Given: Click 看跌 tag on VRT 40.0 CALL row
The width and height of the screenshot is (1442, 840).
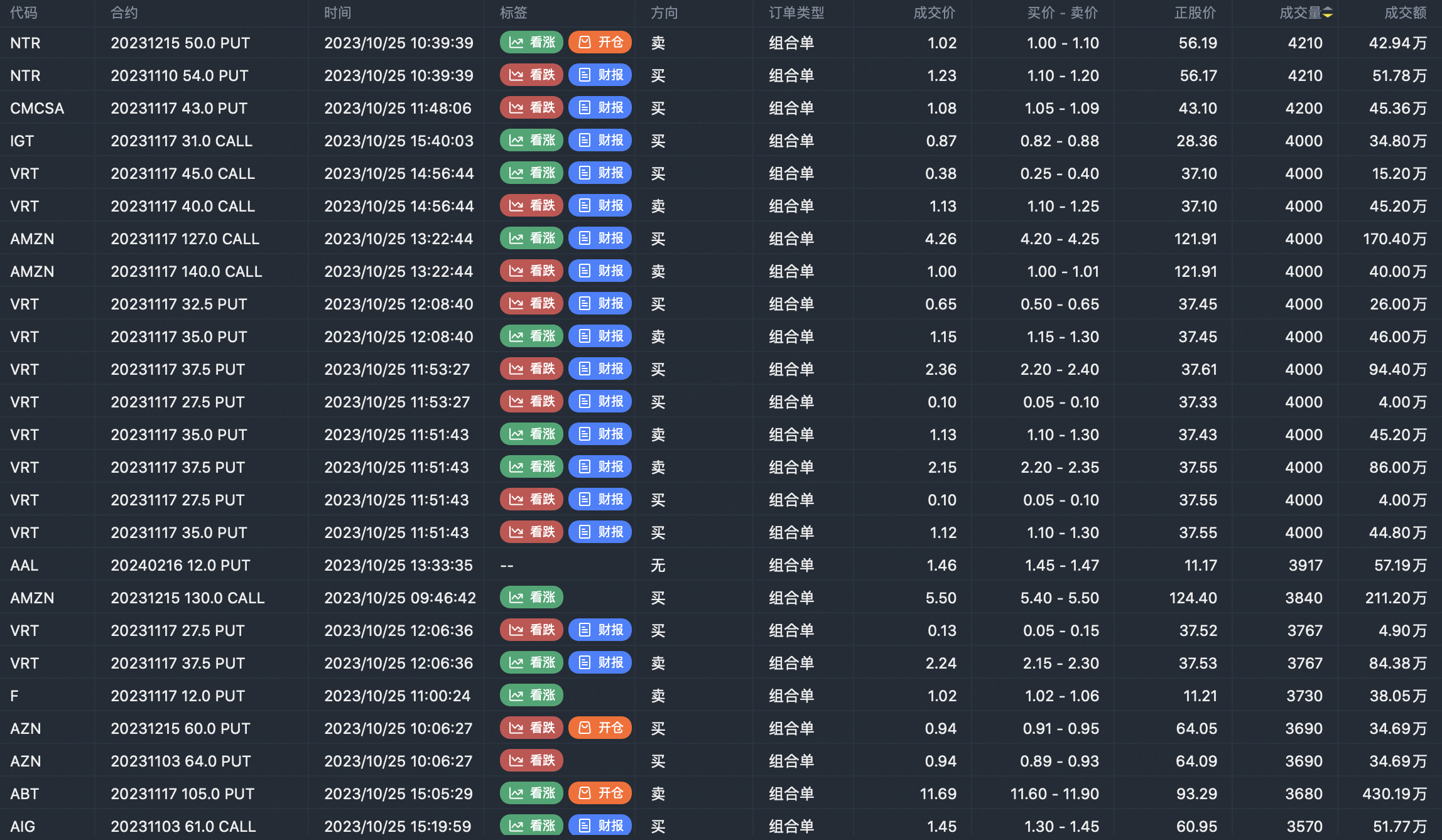Looking at the screenshot, I should (x=532, y=206).
